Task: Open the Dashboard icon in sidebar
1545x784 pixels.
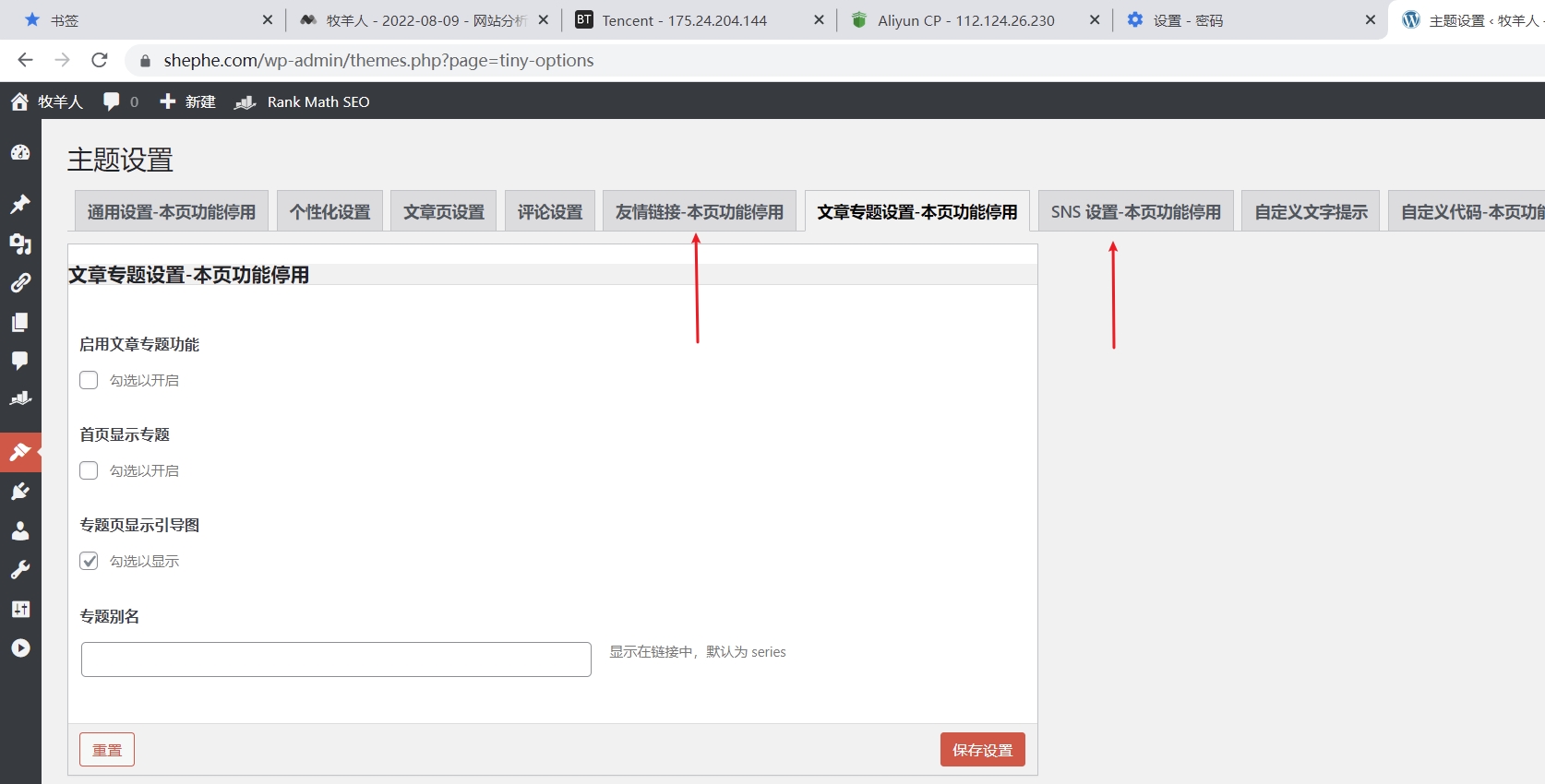Action: click(20, 153)
